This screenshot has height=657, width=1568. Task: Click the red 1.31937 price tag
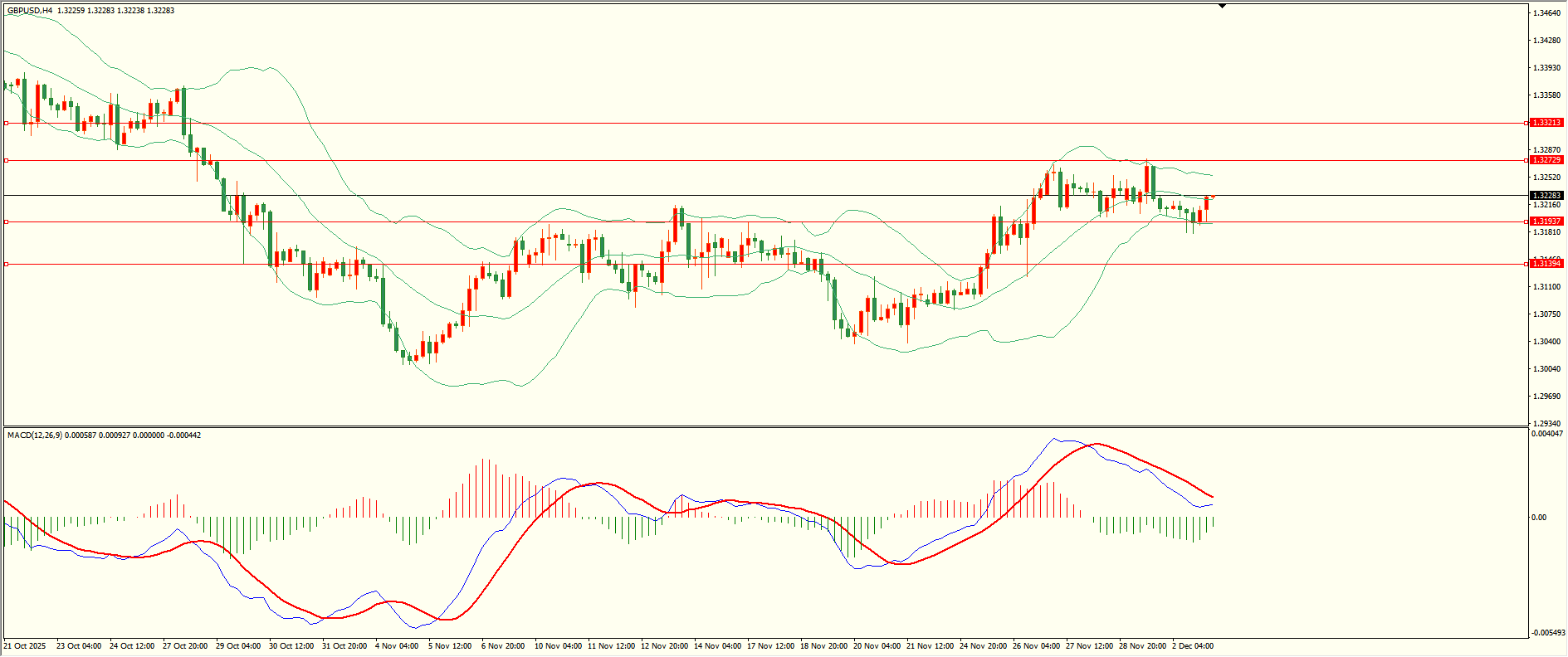tap(1546, 221)
